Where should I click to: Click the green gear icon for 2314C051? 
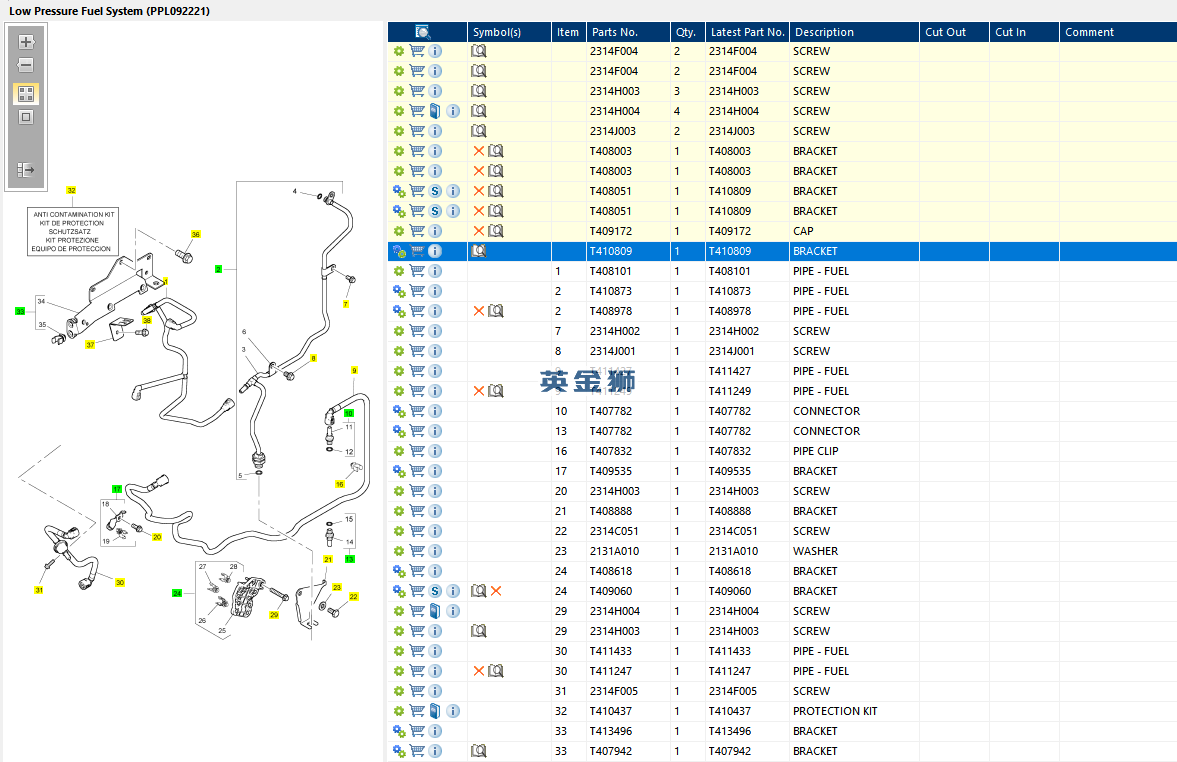(399, 532)
